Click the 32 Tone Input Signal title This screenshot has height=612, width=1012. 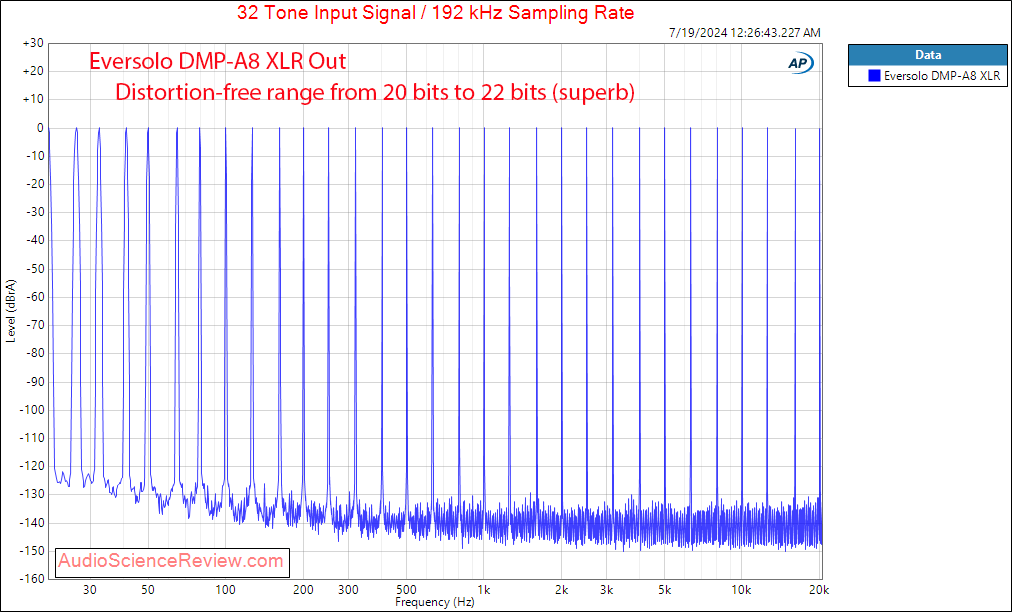tap(436, 12)
